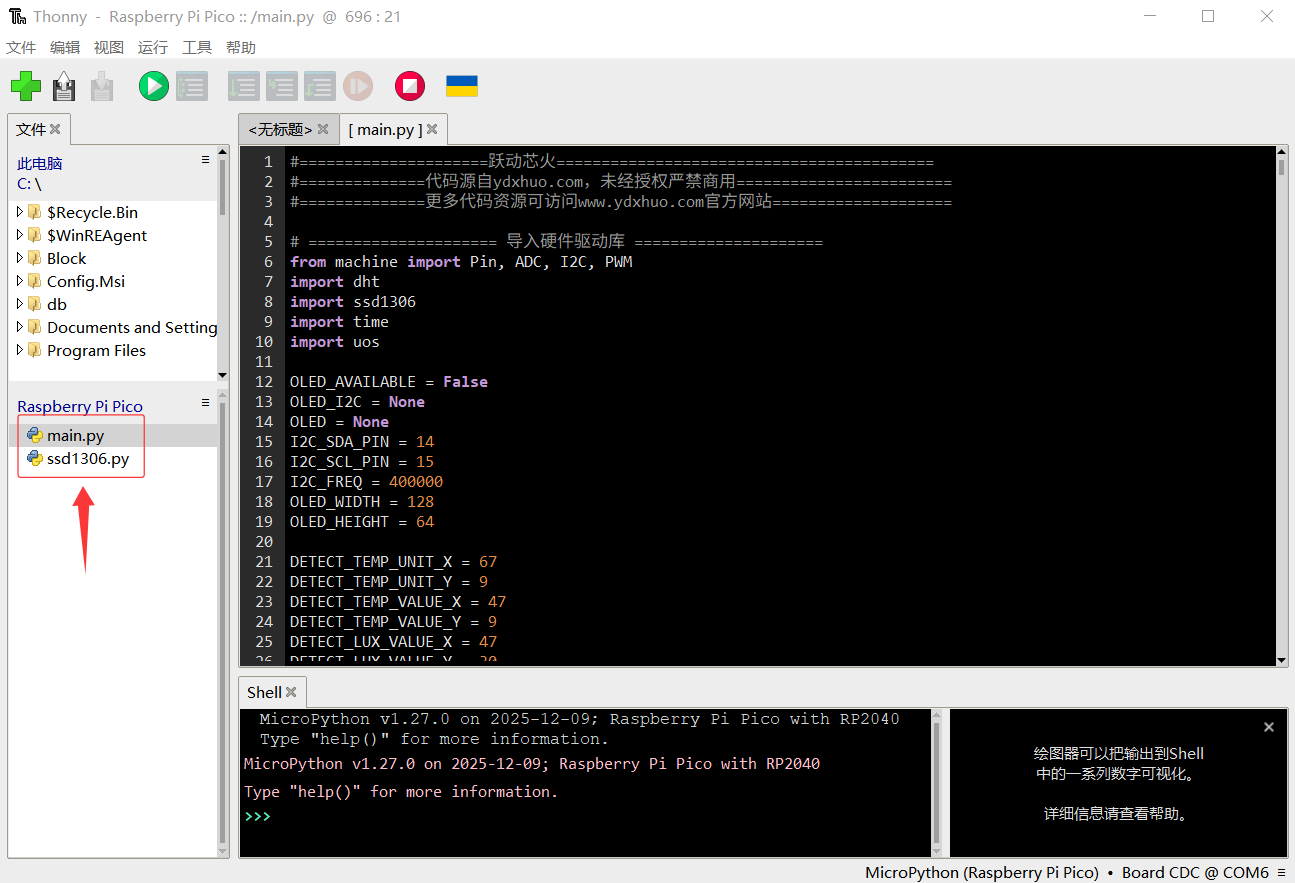Image resolution: width=1295 pixels, height=883 pixels.
Task: Click the code line 'import dht'
Action: pyautogui.click(x=335, y=282)
